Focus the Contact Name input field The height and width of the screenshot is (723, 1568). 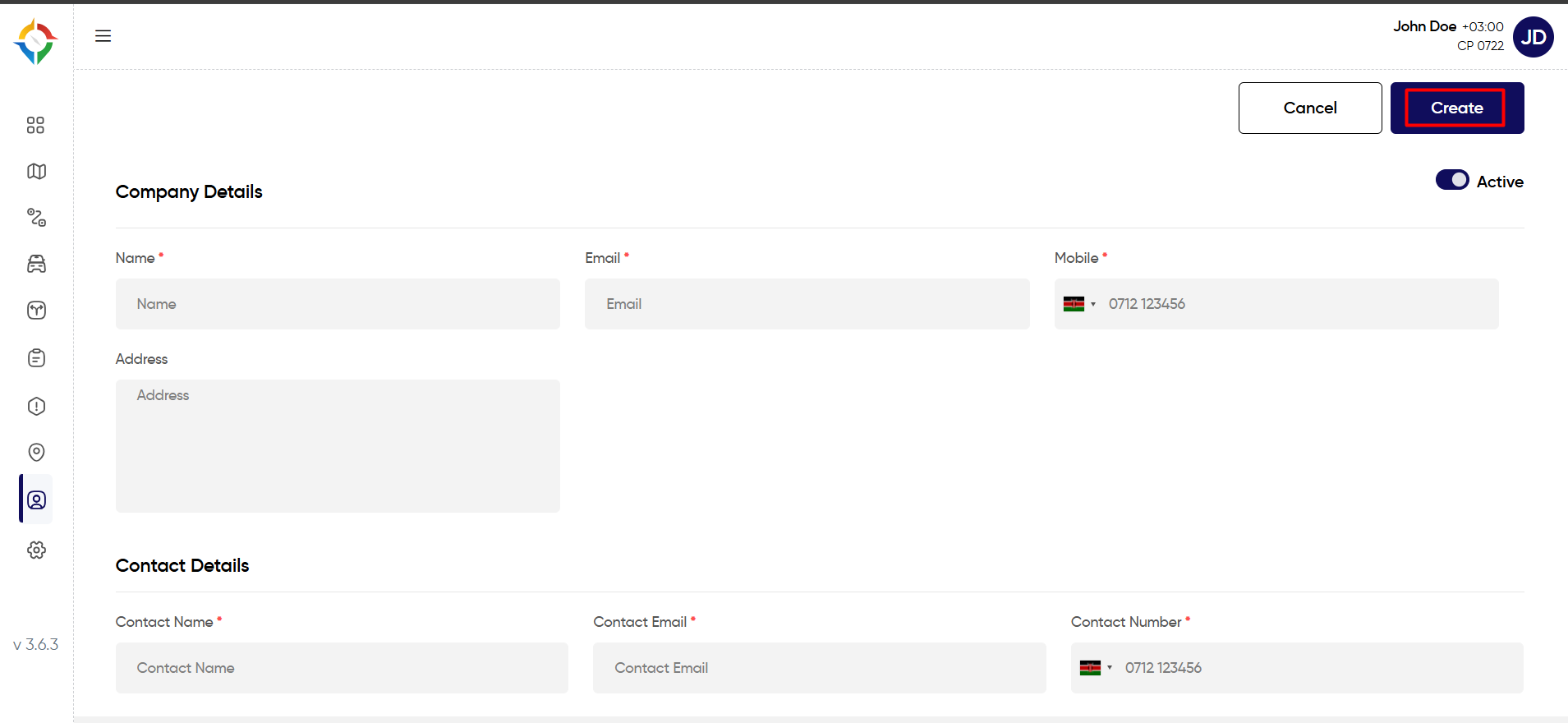point(342,668)
